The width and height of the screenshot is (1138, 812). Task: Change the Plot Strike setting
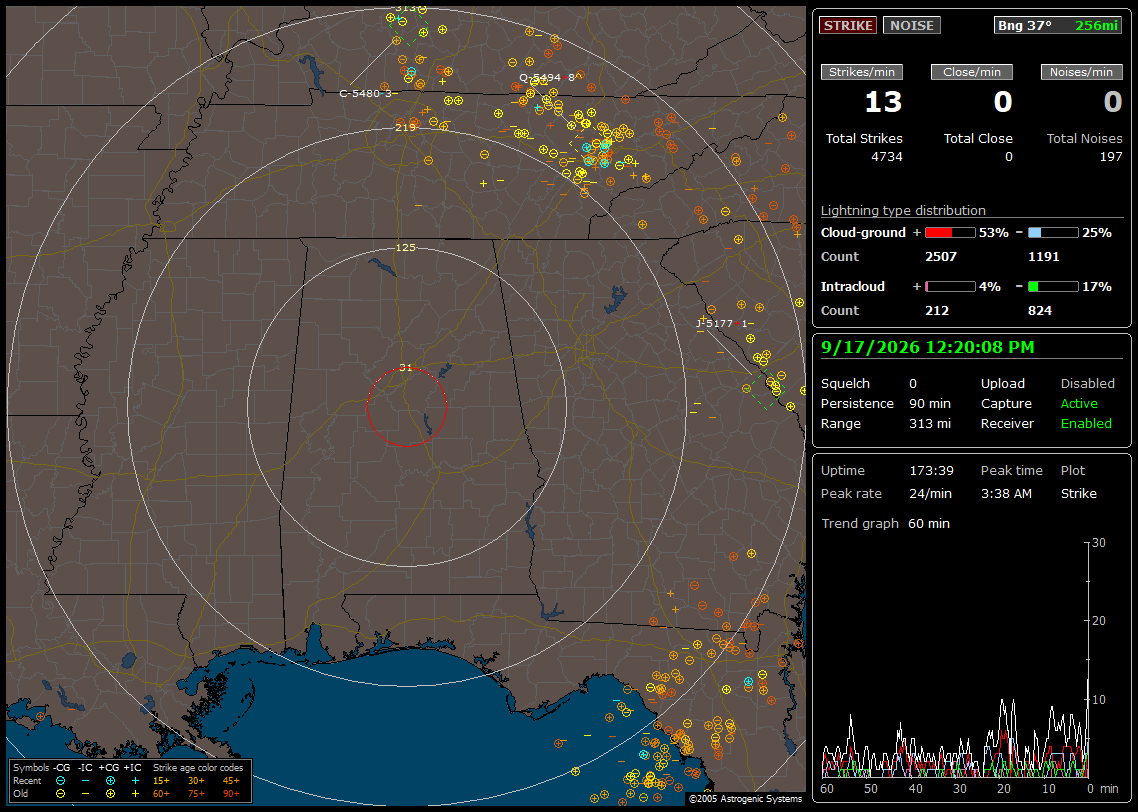(1078, 493)
